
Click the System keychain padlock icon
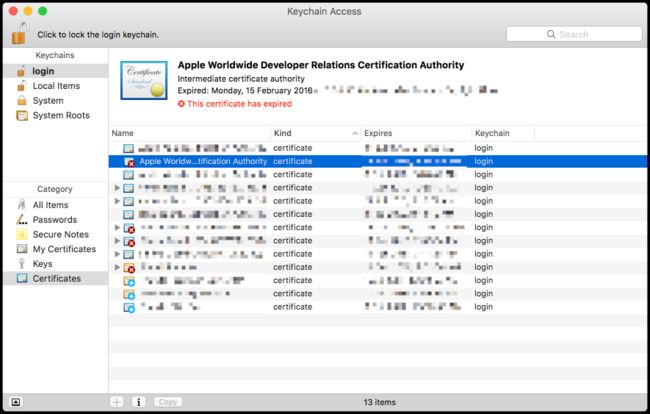pos(22,101)
